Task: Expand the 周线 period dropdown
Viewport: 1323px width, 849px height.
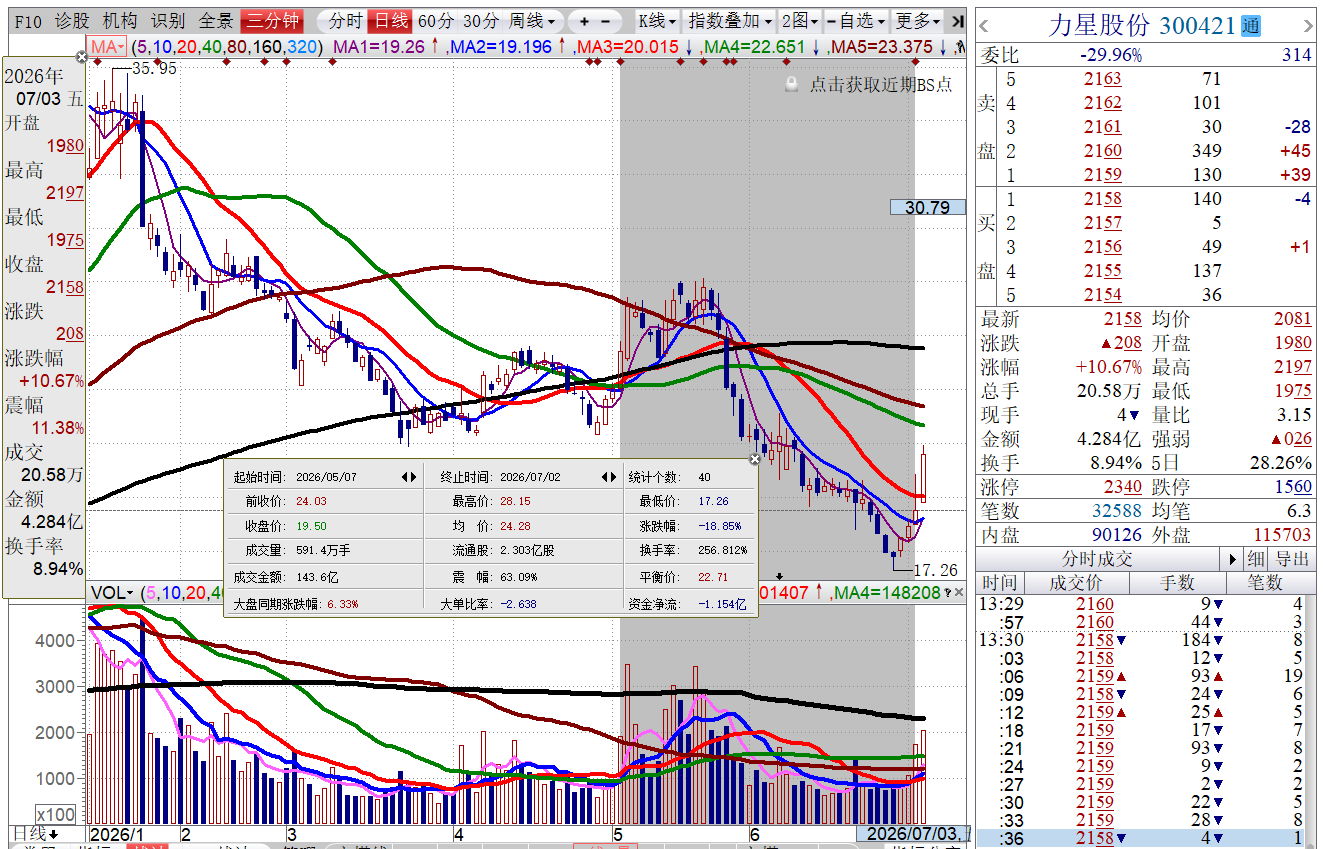Action: pos(531,21)
